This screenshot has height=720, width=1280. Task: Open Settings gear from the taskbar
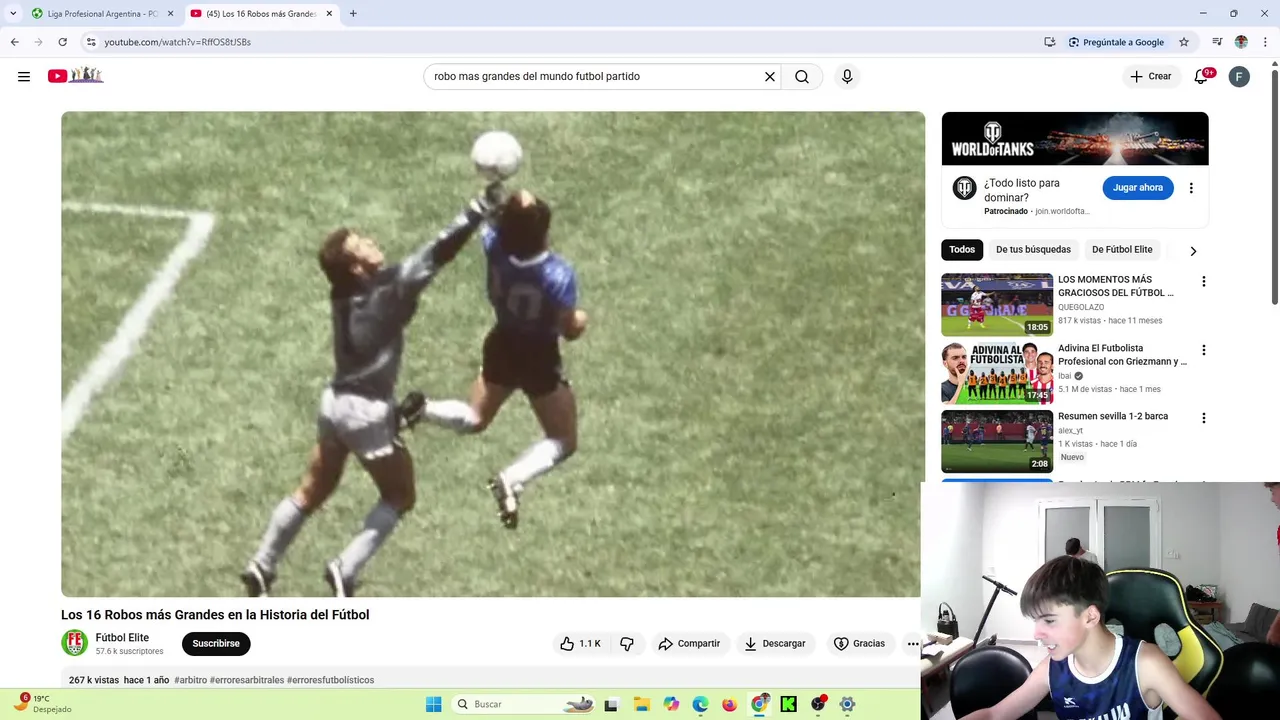(x=847, y=704)
